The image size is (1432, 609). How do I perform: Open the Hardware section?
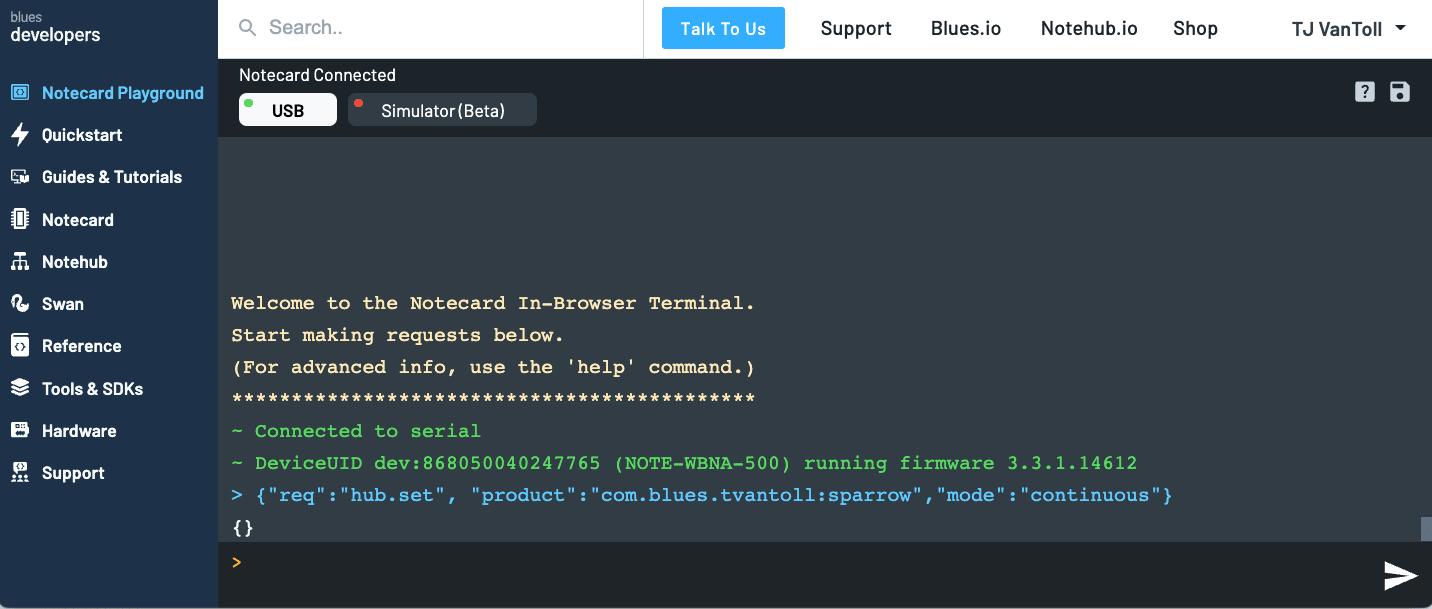(x=79, y=431)
